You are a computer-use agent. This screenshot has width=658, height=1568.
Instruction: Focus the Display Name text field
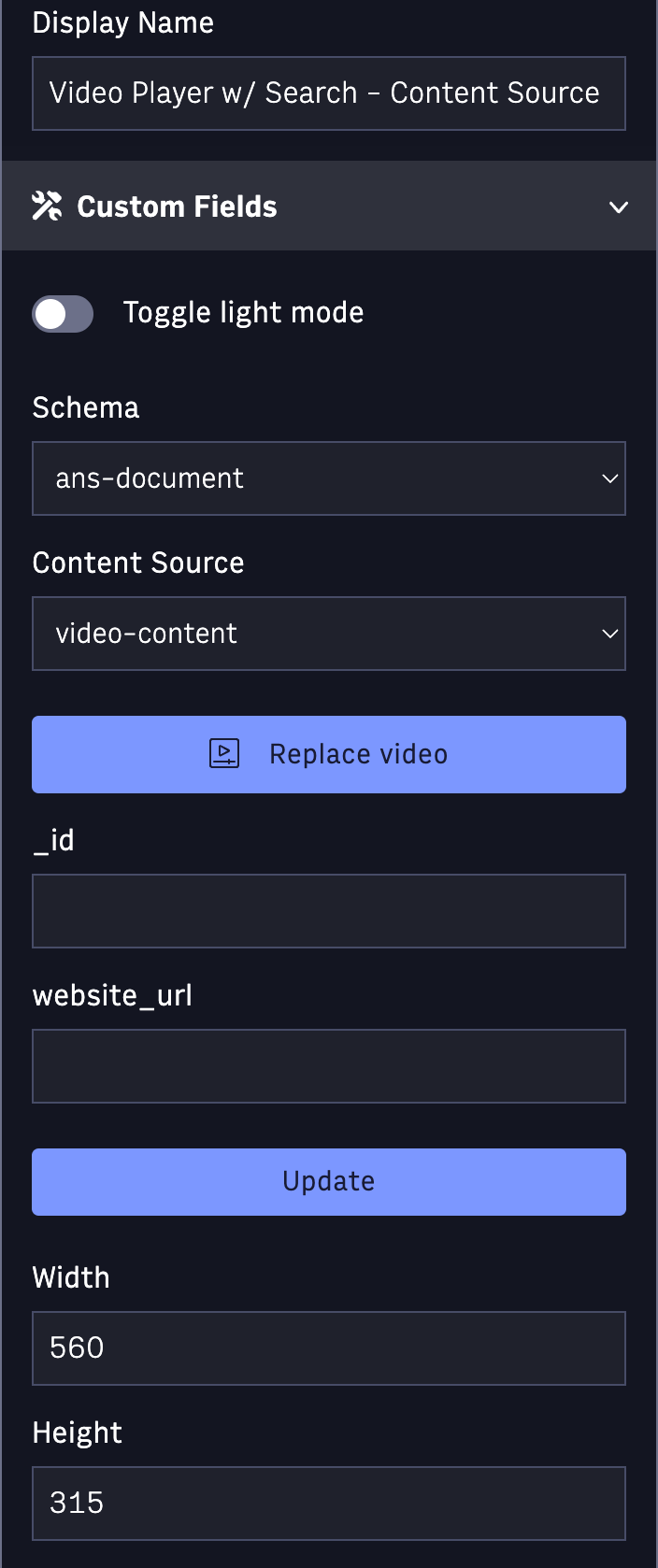tap(329, 93)
